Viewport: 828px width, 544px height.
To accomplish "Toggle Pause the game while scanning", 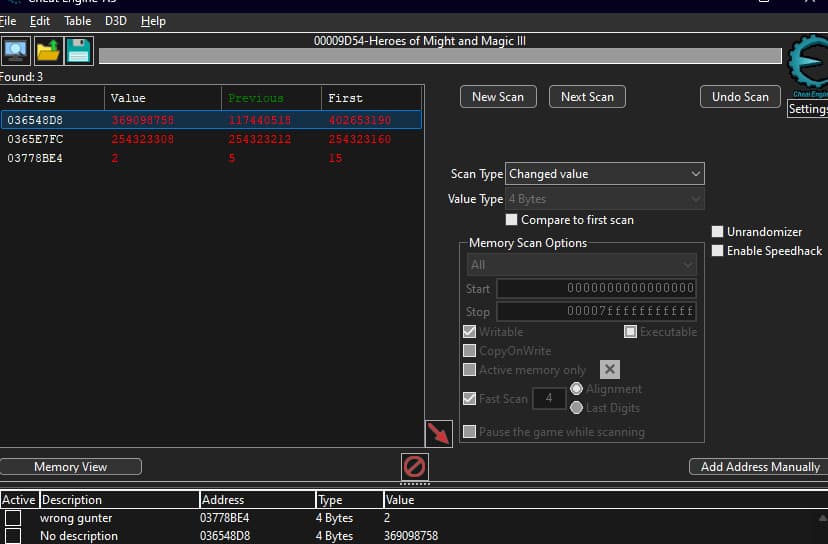I will point(469,432).
